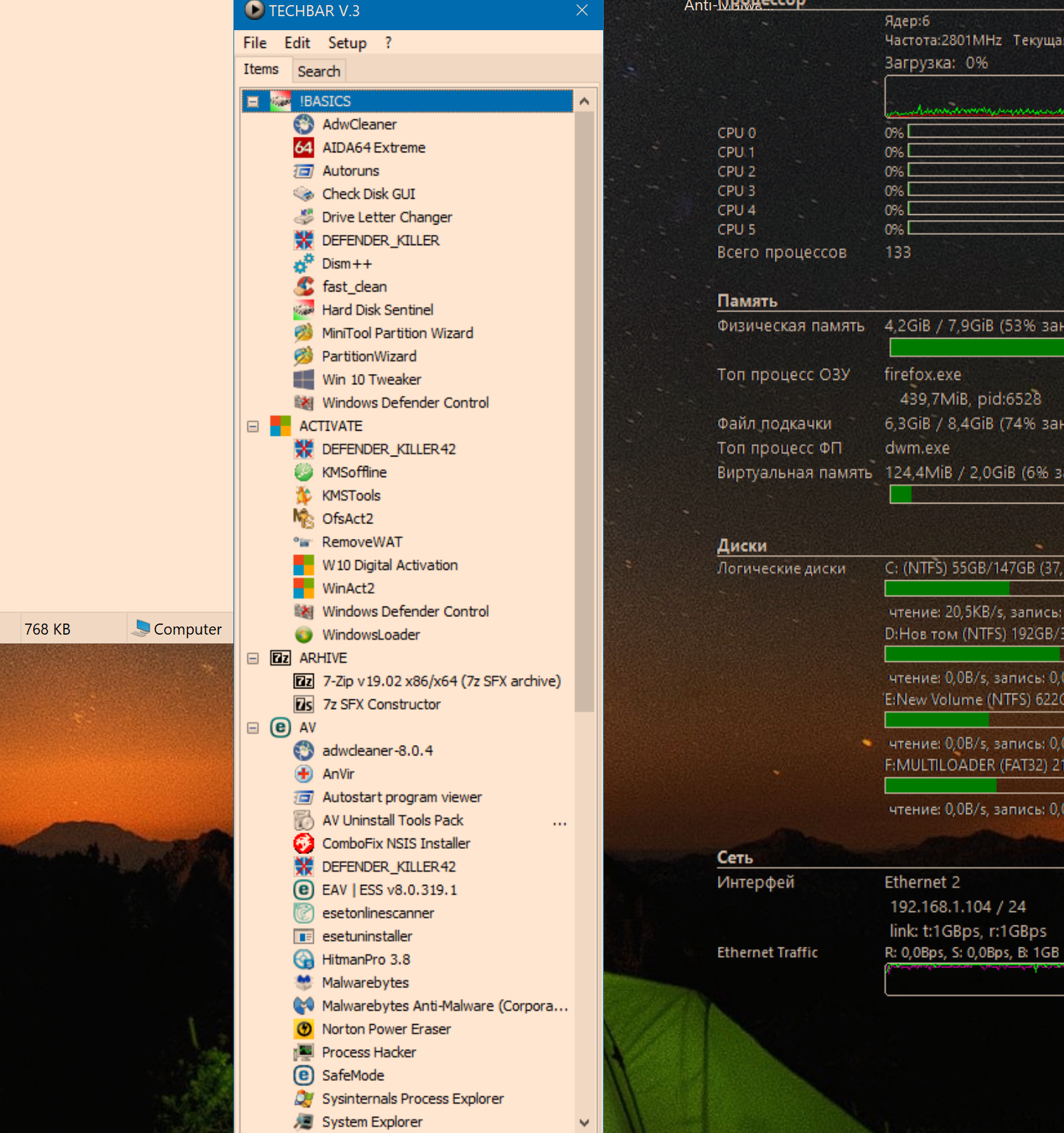Open the ? help menu

388,43
